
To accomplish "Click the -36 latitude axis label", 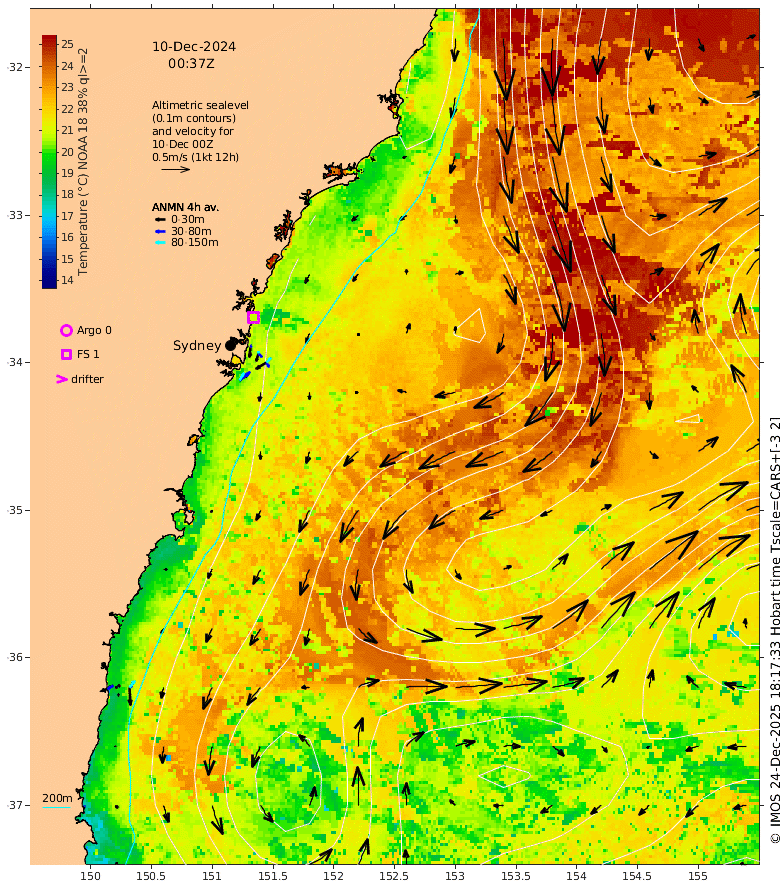I will (x=15, y=657).
